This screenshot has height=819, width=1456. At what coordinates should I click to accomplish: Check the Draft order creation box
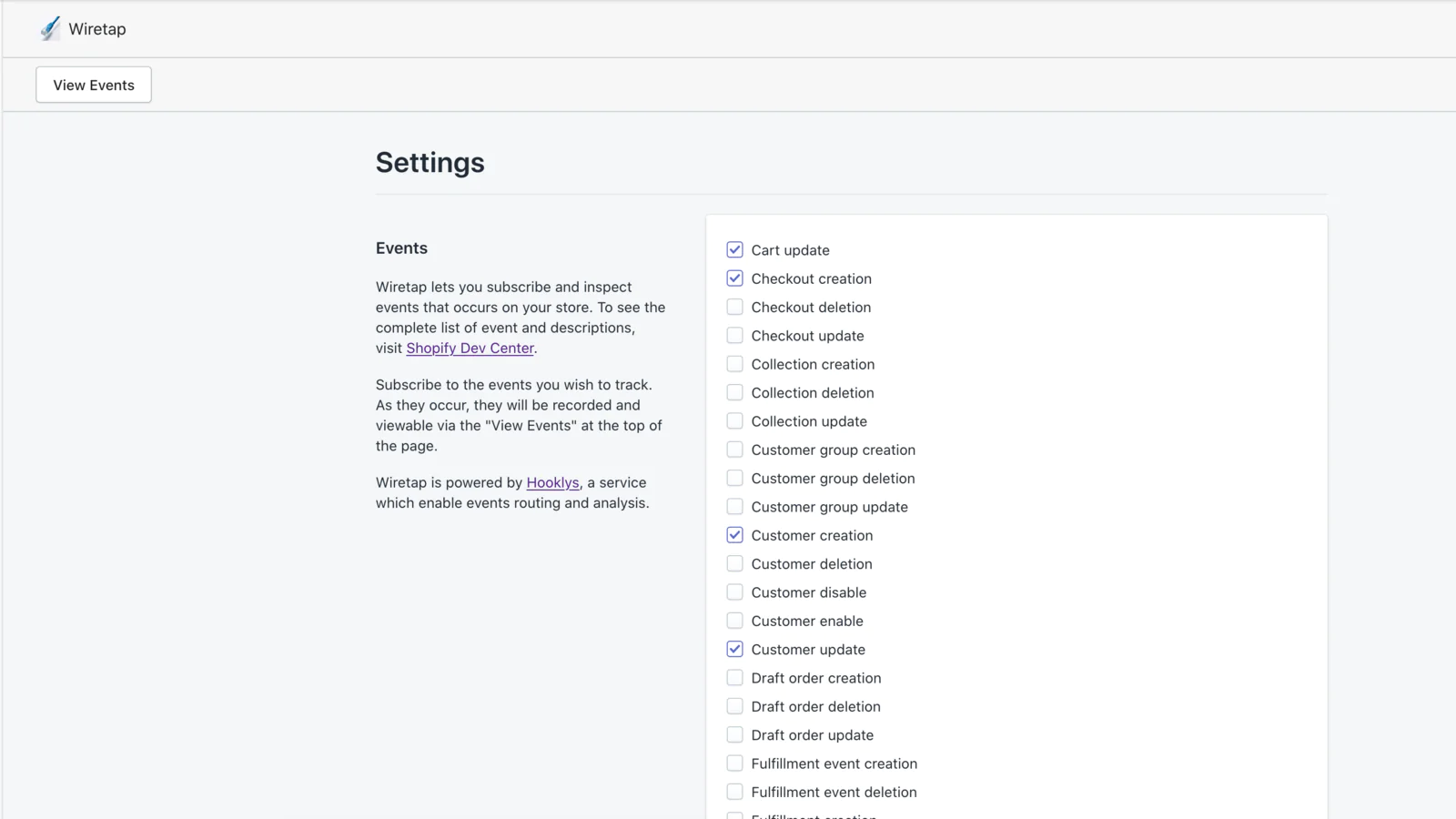(x=734, y=678)
